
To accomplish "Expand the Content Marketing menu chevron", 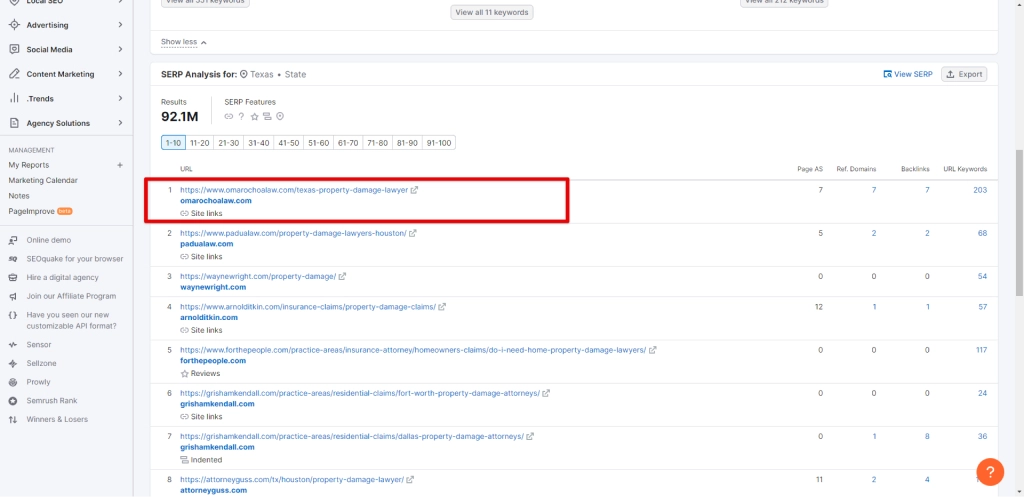I will pyautogui.click(x=120, y=74).
